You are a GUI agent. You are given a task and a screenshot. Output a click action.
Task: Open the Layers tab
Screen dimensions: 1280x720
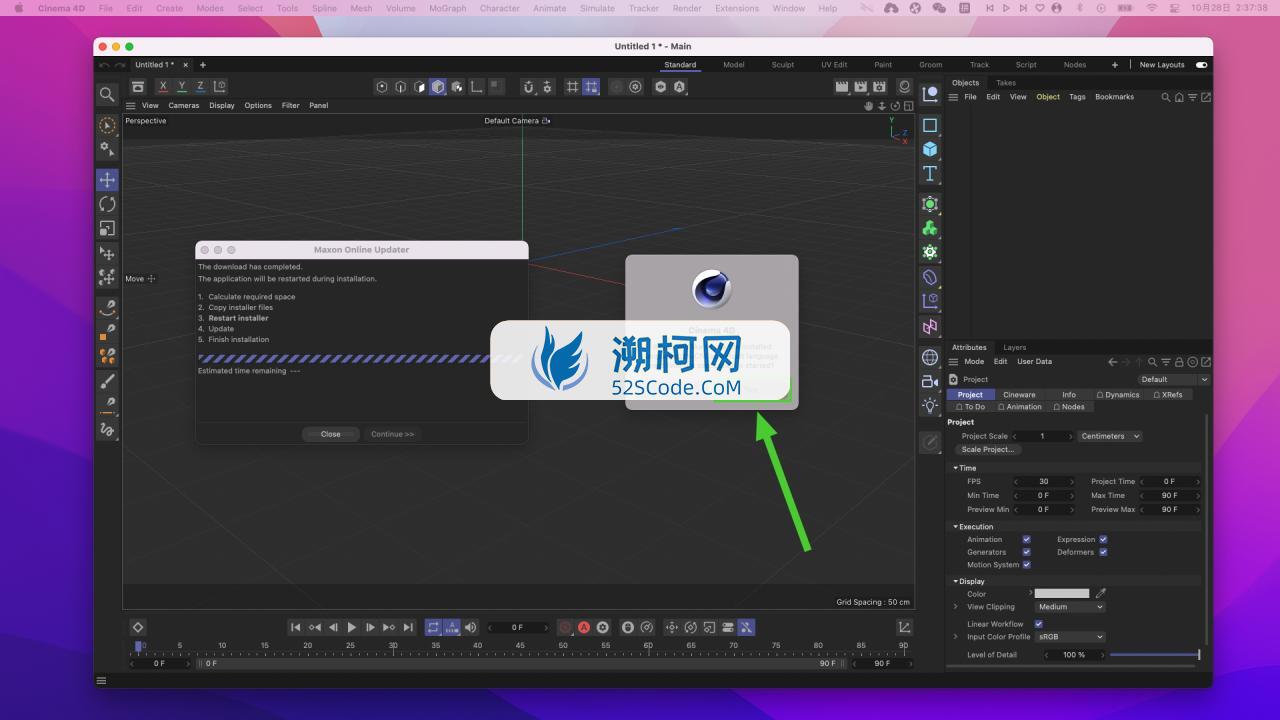click(x=1015, y=347)
